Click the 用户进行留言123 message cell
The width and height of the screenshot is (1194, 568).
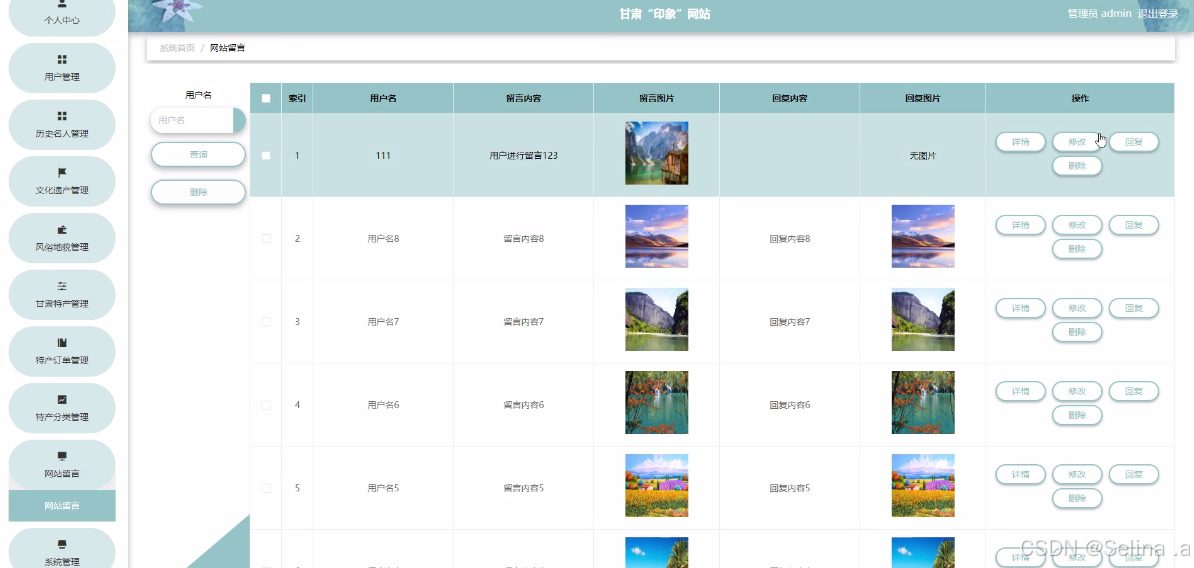click(523, 155)
